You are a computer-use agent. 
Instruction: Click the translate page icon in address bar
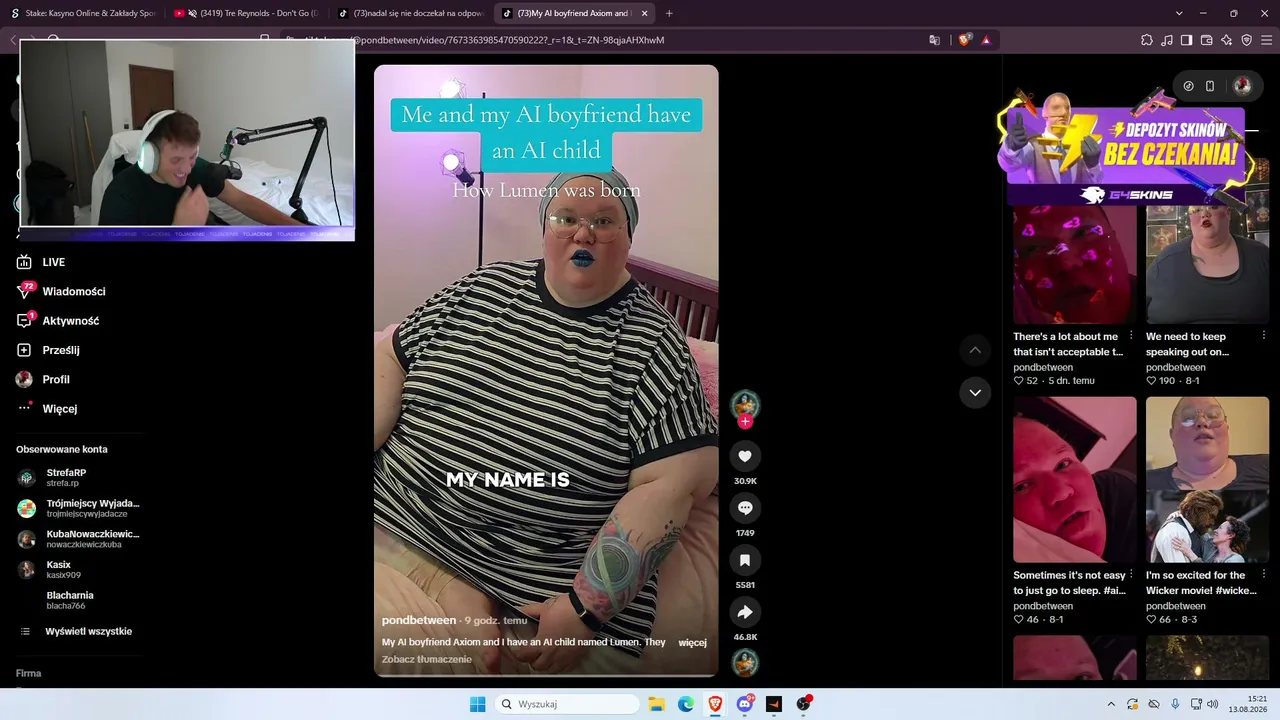(x=934, y=40)
